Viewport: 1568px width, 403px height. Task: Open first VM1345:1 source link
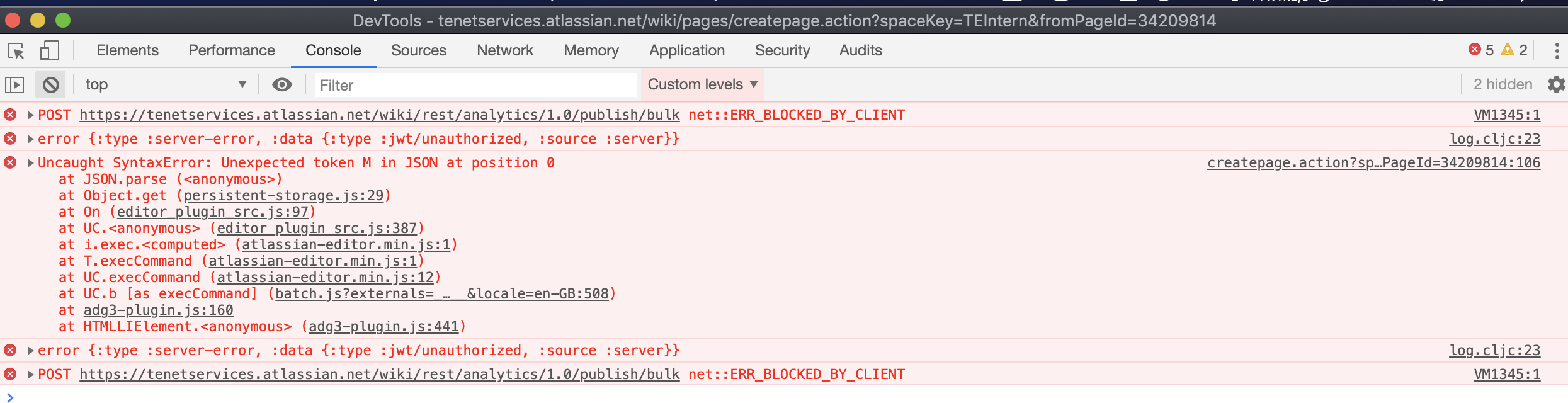(x=1507, y=115)
